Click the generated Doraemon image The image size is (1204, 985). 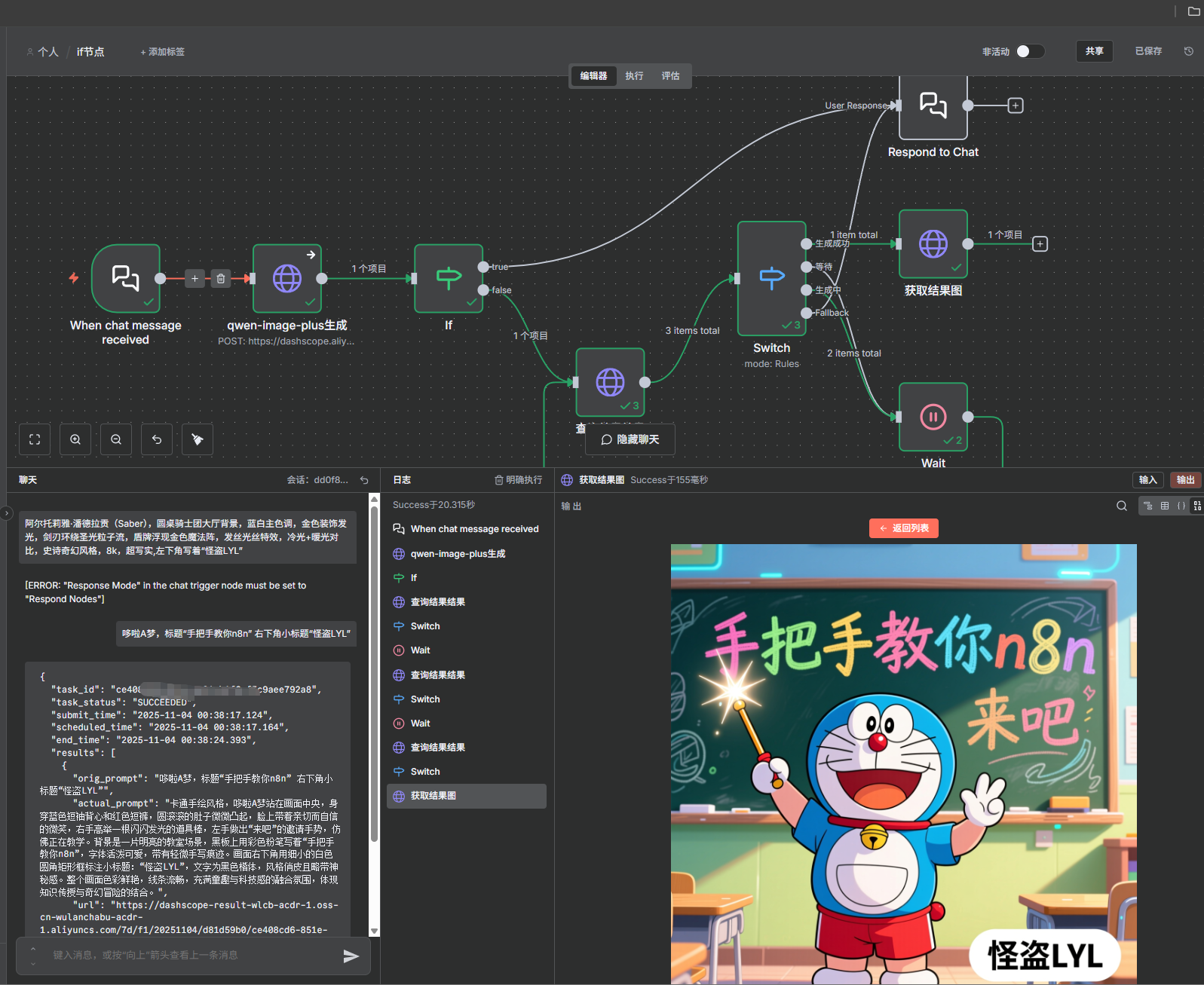(904, 763)
